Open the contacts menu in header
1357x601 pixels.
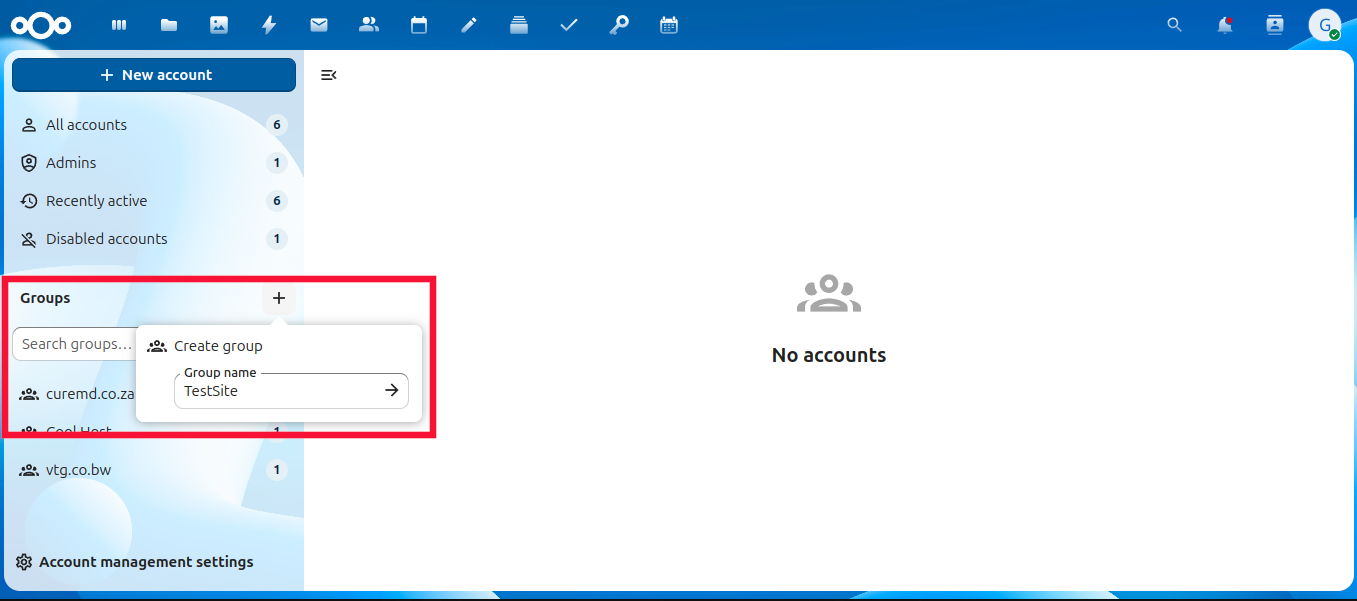point(1275,25)
